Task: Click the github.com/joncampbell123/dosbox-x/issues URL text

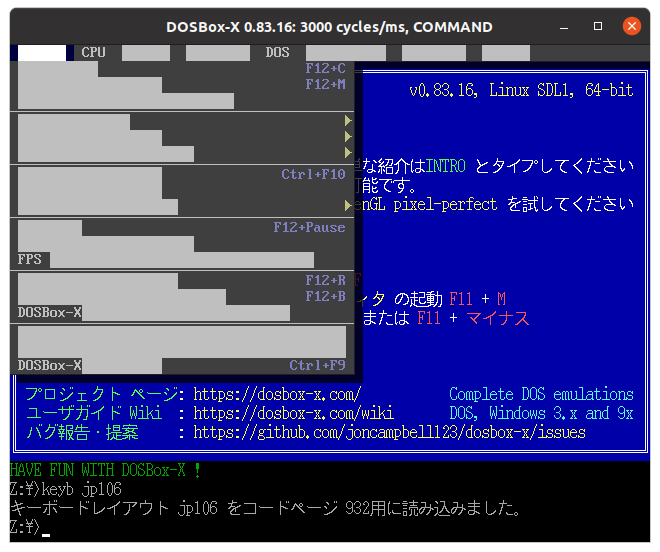Action: tap(389, 432)
